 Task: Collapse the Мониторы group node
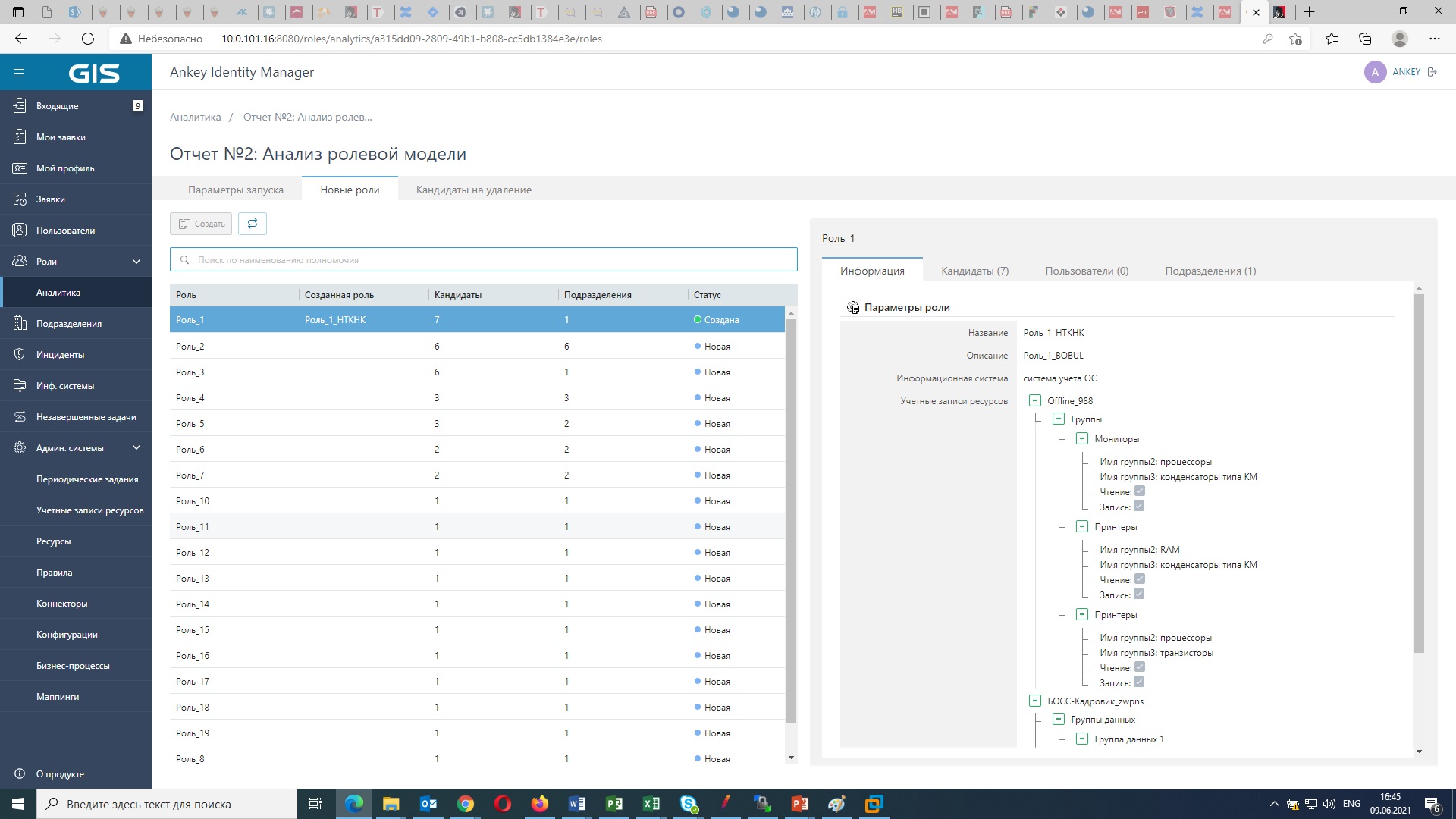(x=1081, y=439)
